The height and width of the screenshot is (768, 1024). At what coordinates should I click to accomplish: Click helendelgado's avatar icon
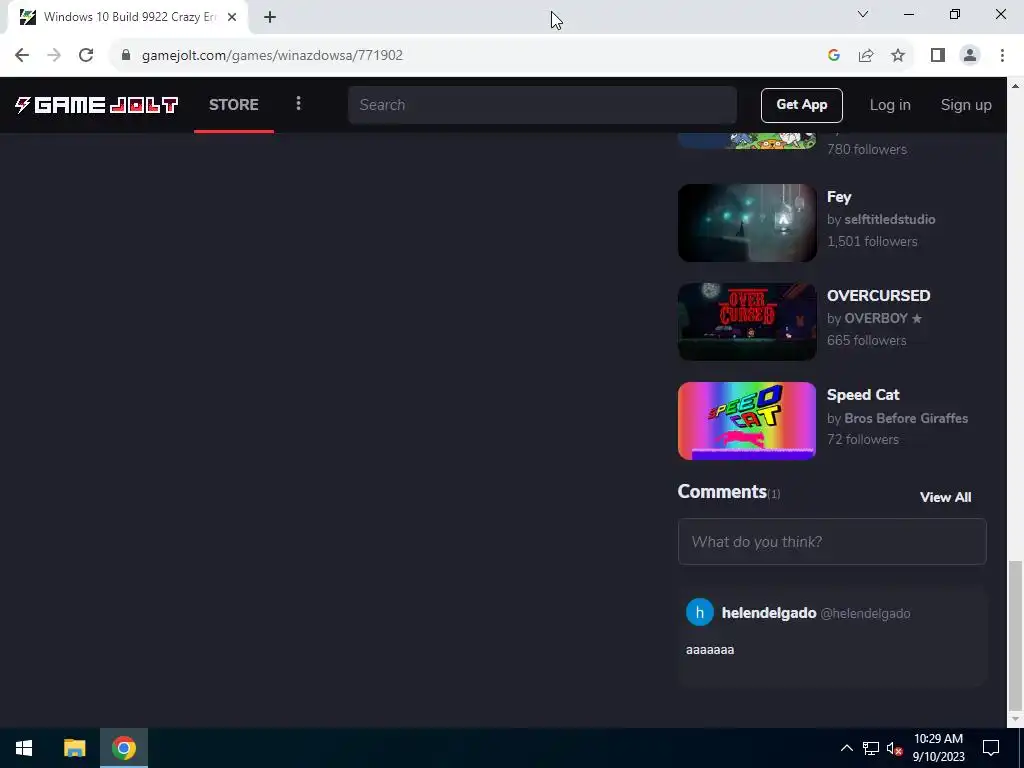click(699, 613)
